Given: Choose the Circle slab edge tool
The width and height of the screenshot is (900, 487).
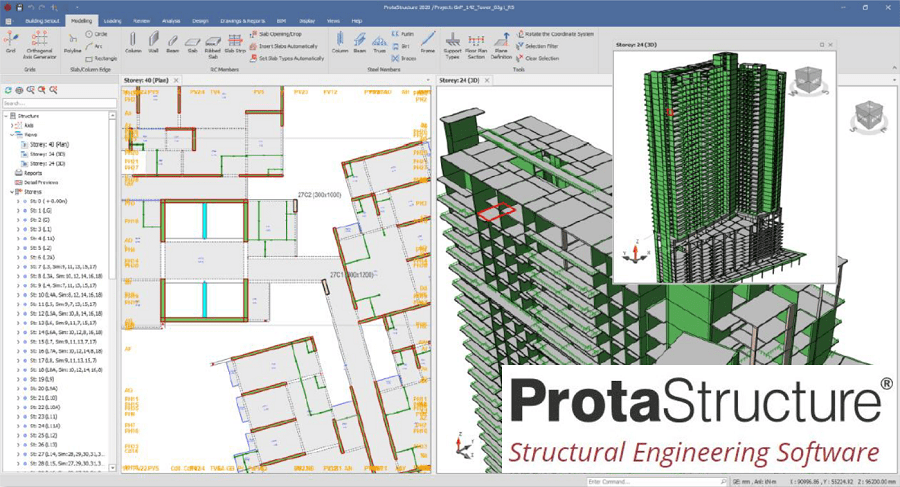Looking at the screenshot, I should (x=96, y=34).
